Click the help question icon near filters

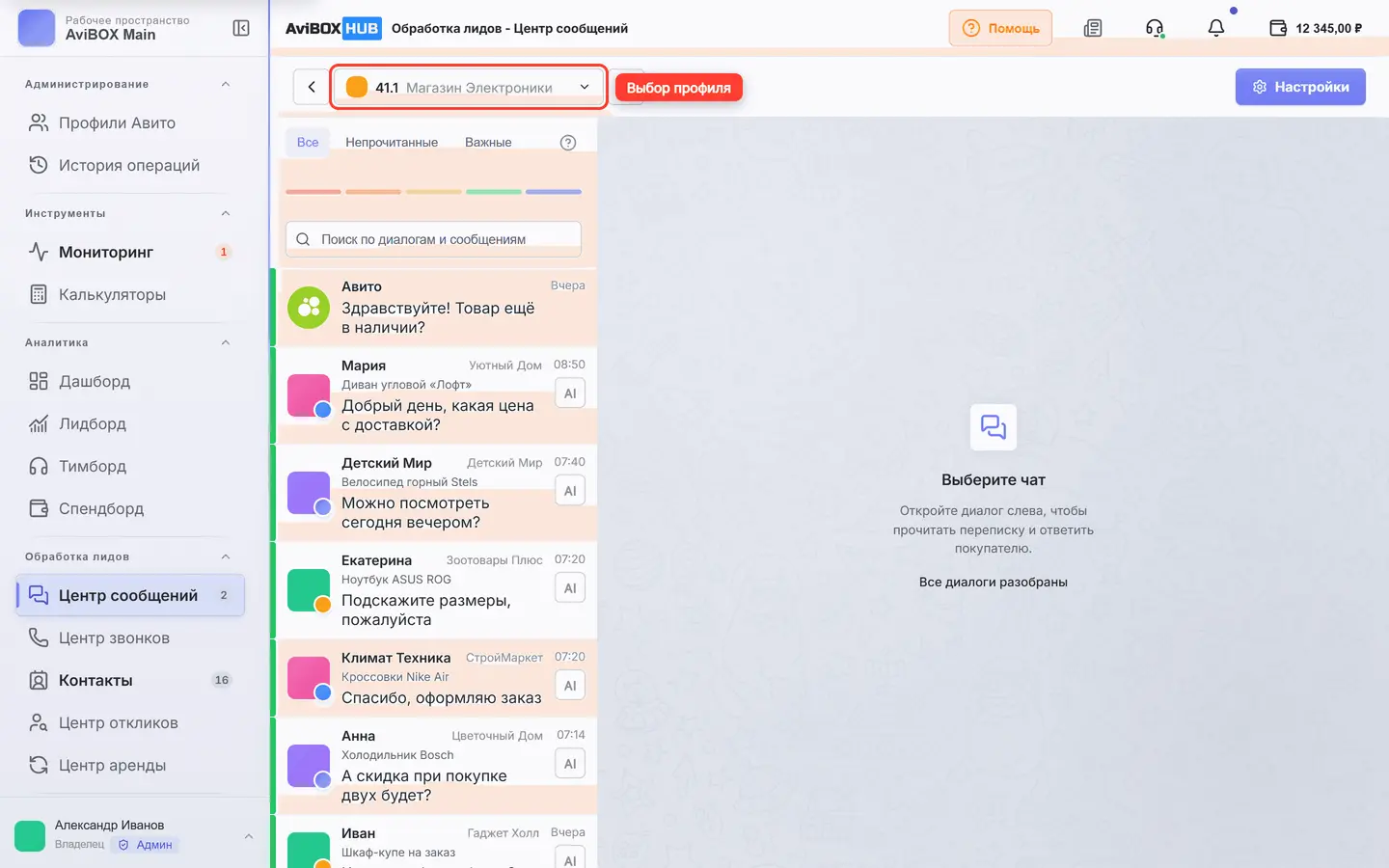[x=568, y=143]
